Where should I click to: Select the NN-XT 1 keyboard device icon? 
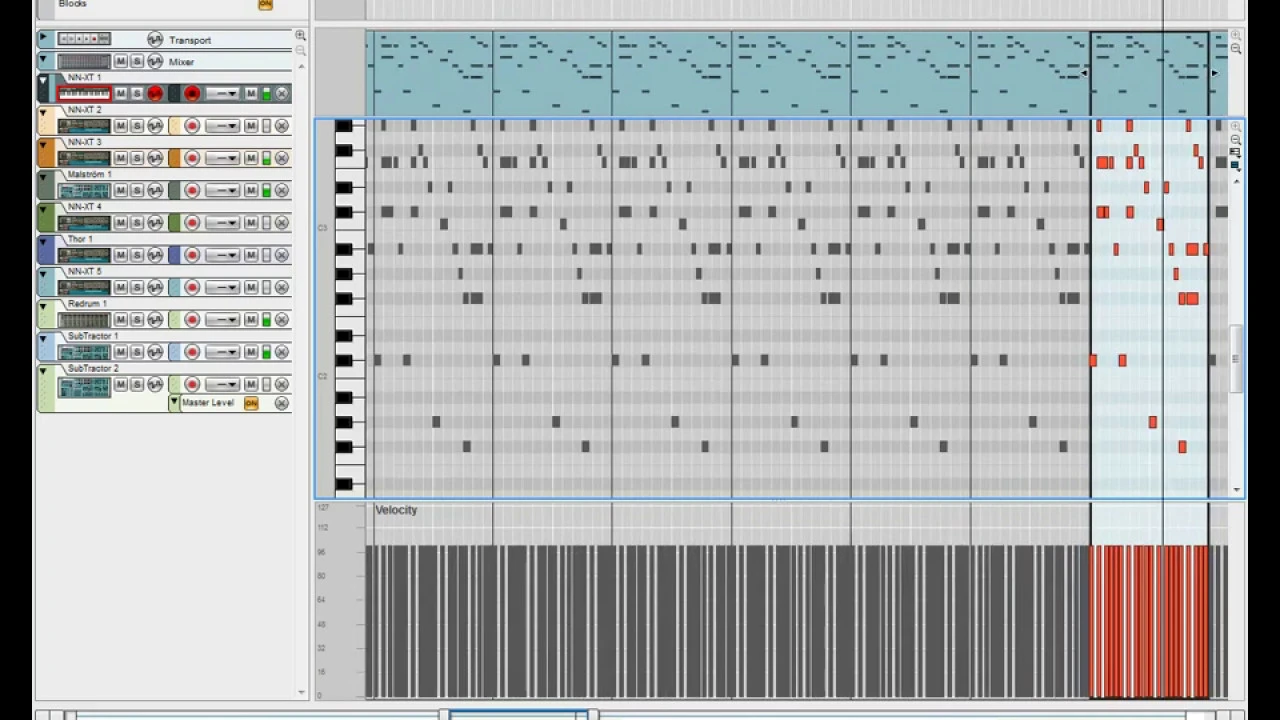pos(84,94)
